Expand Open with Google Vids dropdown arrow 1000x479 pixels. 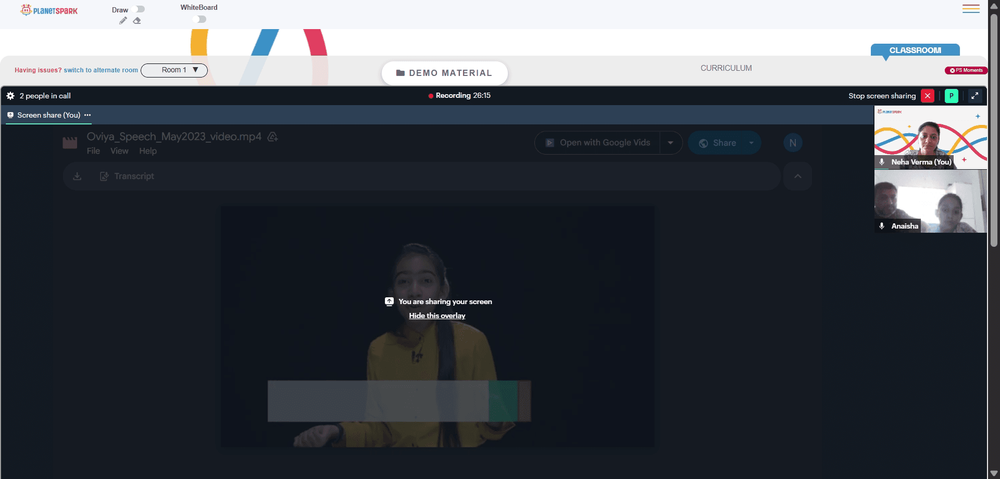coord(671,143)
